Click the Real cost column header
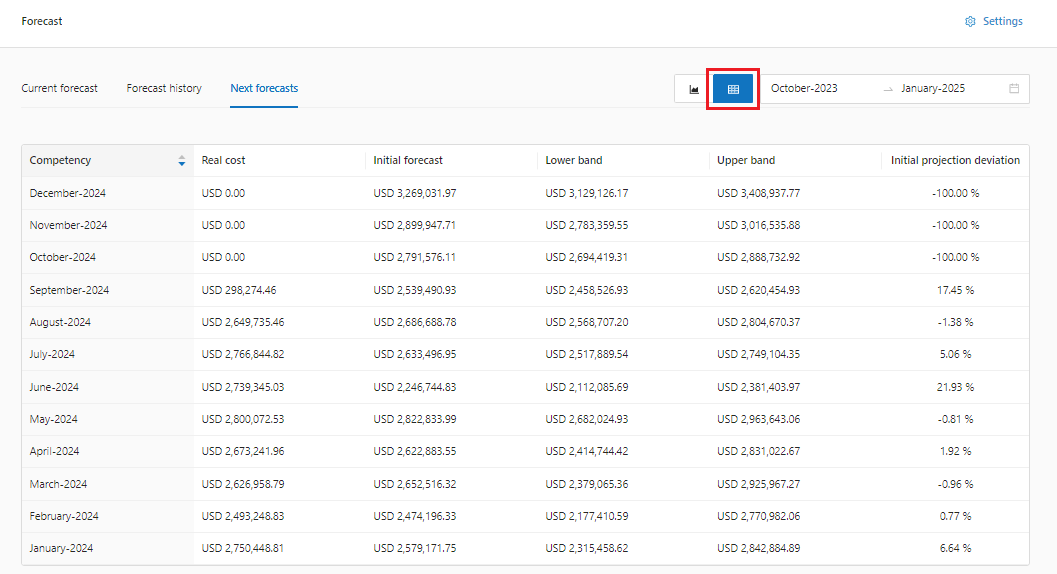Screen dimensions: 1057x574 click(x=223, y=160)
